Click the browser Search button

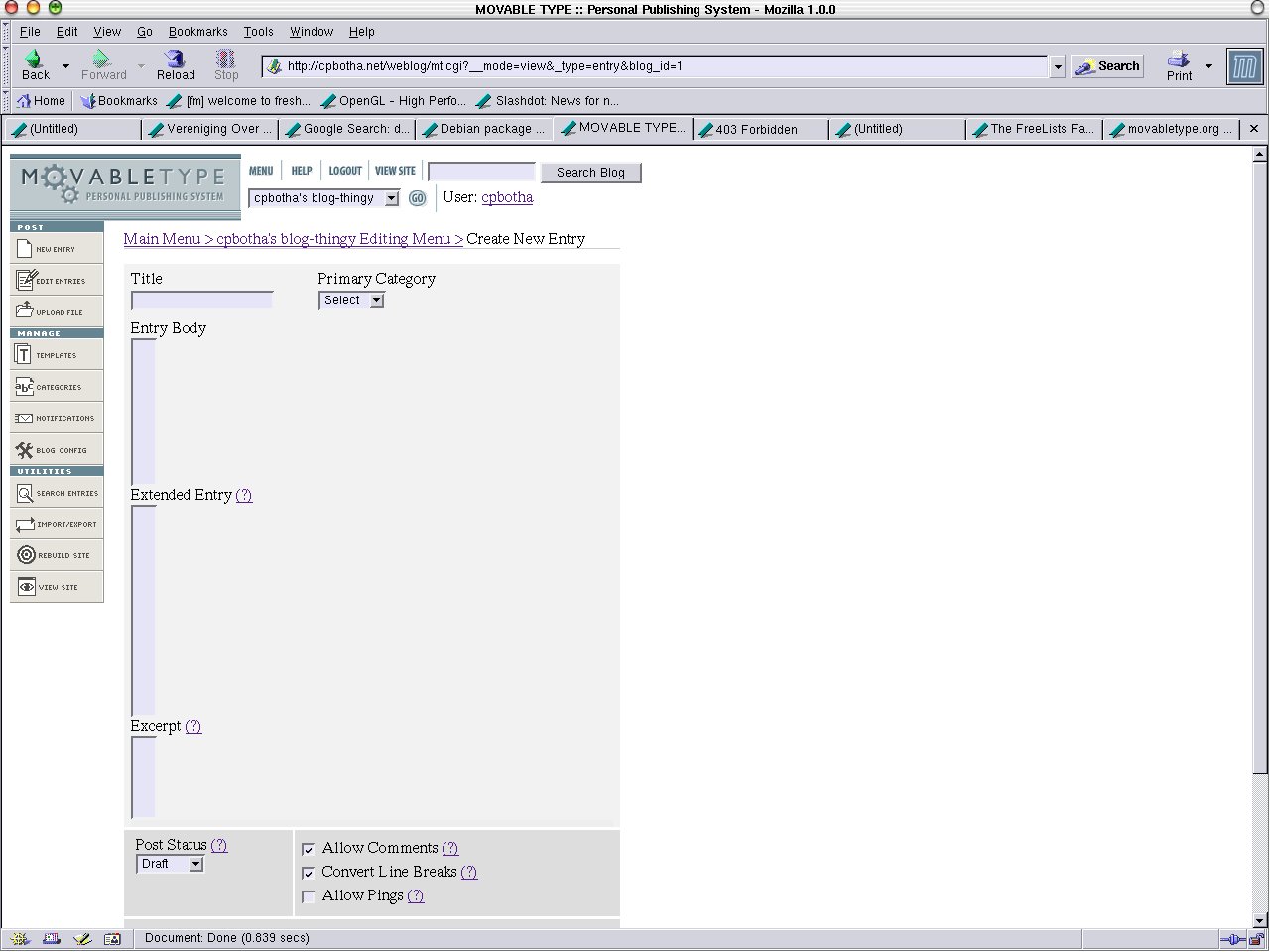[x=1107, y=66]
